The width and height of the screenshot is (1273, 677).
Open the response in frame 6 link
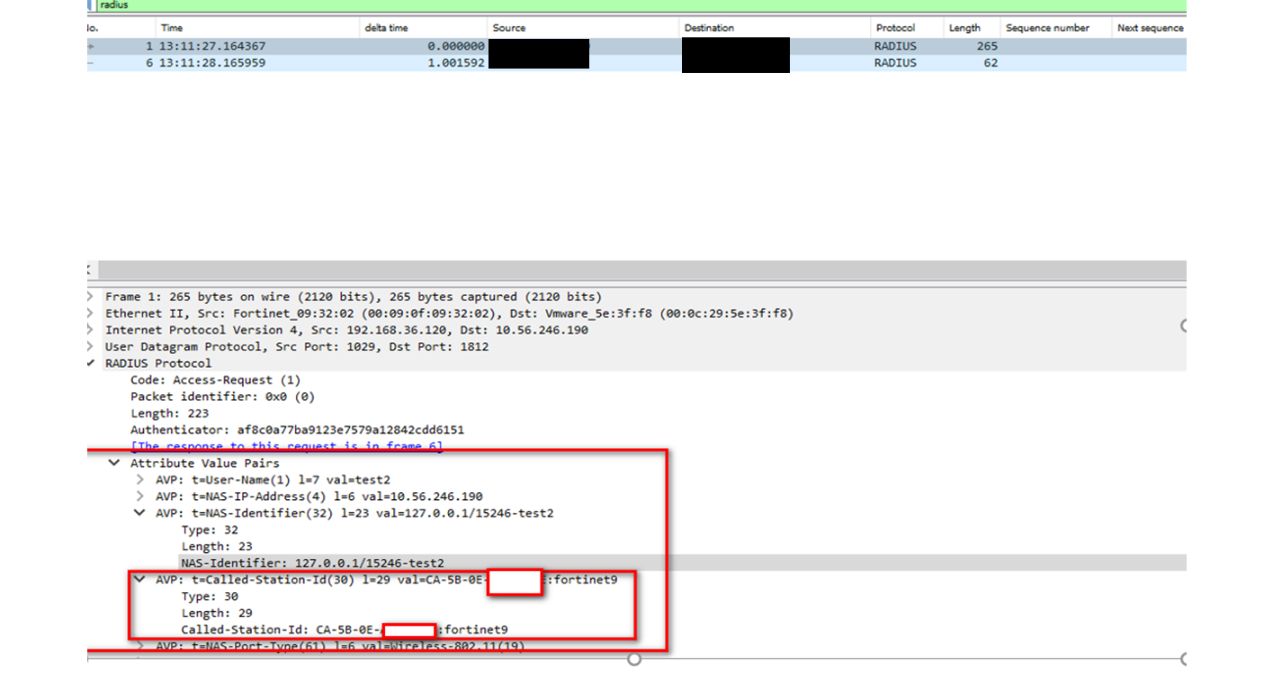(x=286, y=447)
